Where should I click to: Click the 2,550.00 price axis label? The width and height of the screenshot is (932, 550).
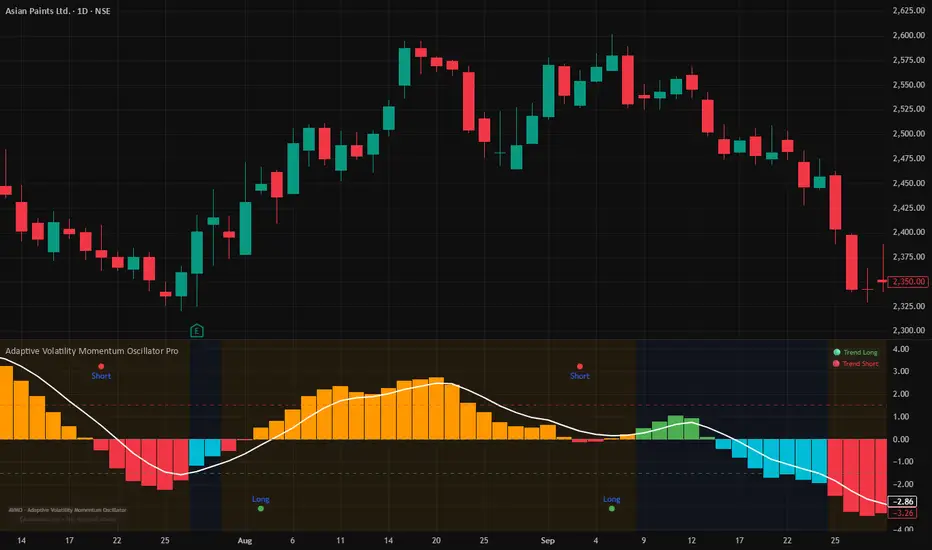tap(909, 84)
